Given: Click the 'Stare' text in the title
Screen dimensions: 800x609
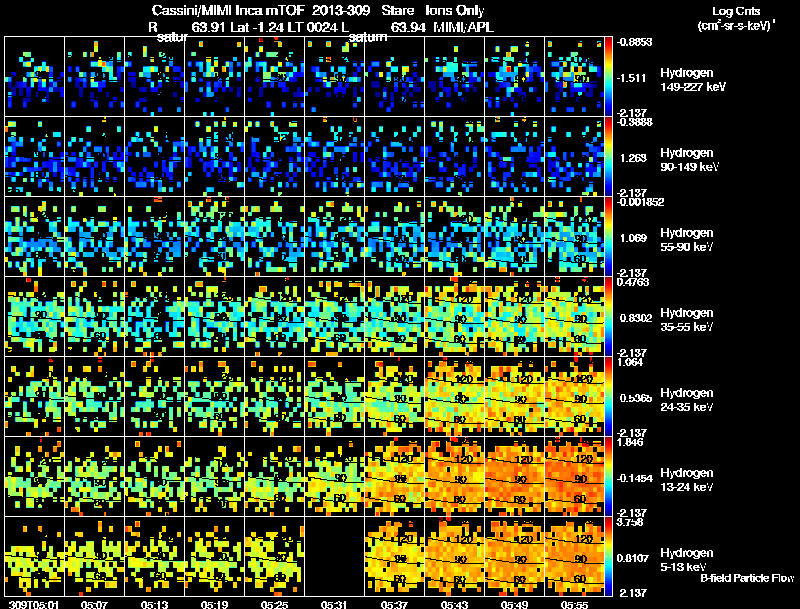Looking at the screenshot, I should (397, 11).
